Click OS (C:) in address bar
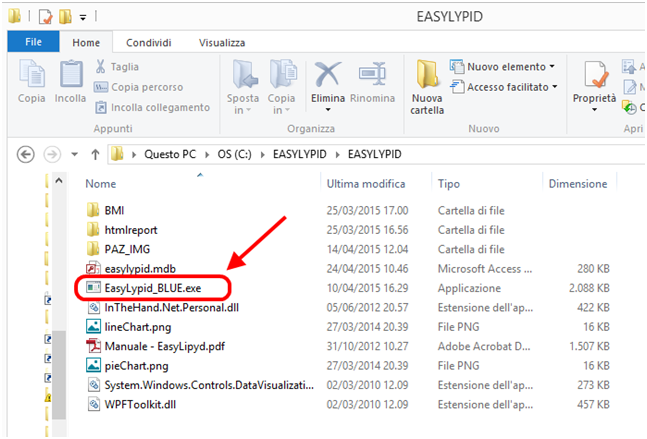The width and height of the screenshot is (647, 439). point(234,154)
